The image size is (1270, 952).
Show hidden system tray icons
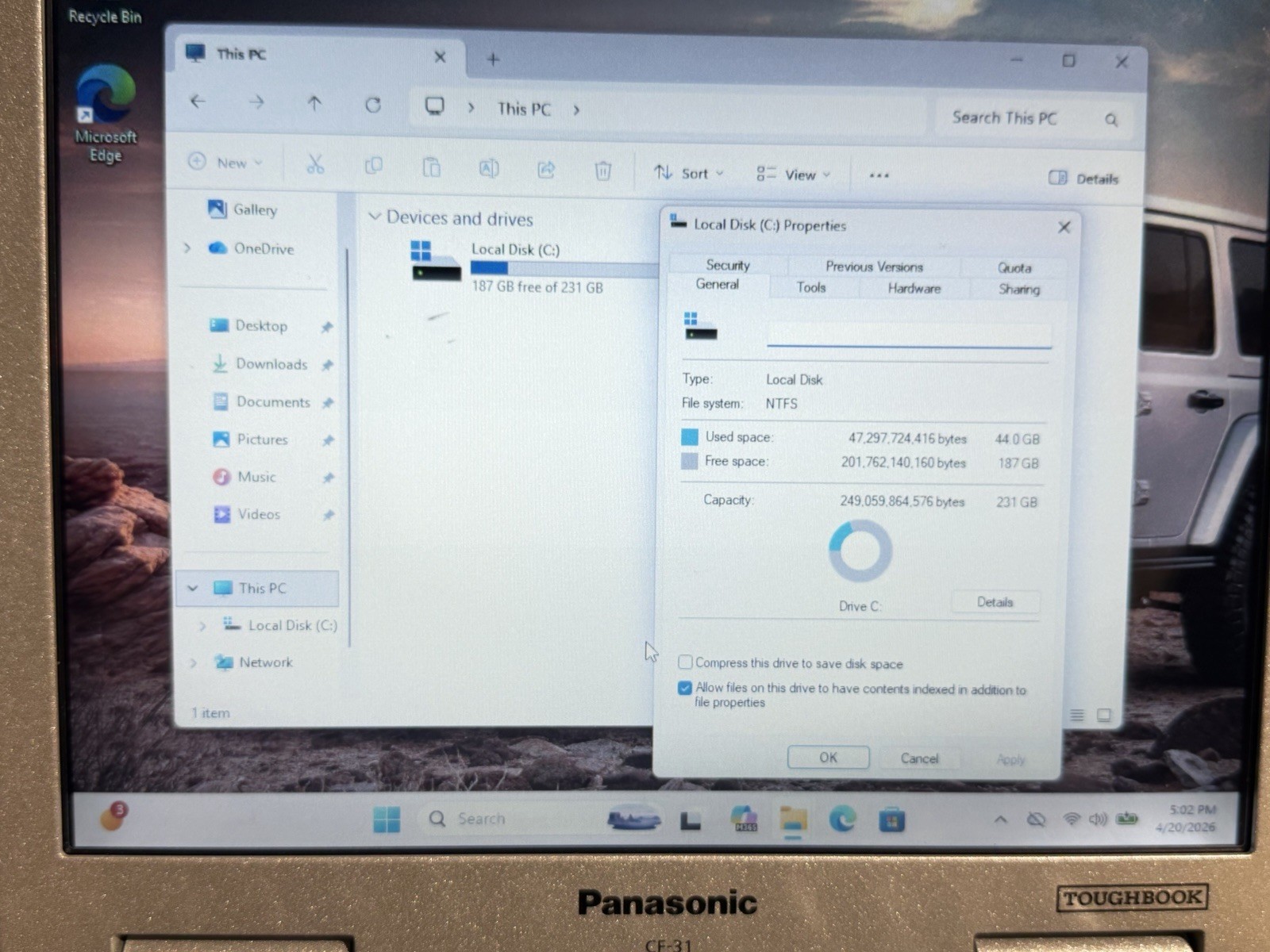tap(1000, 820)
